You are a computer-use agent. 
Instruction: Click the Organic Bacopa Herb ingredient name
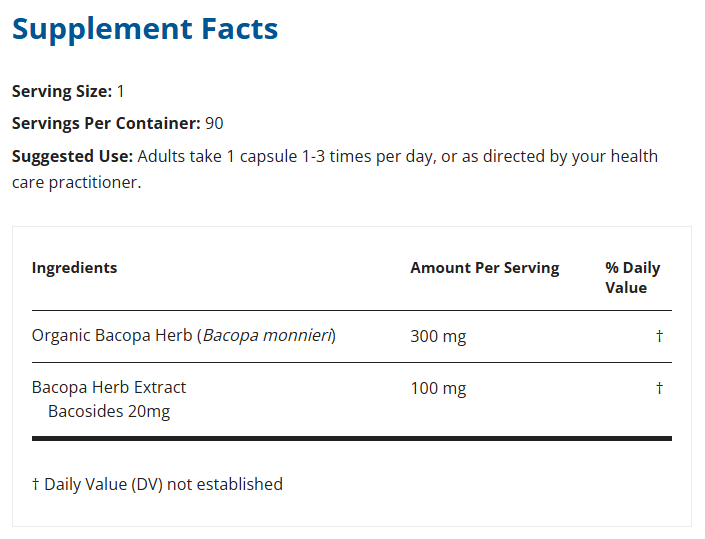112,336
